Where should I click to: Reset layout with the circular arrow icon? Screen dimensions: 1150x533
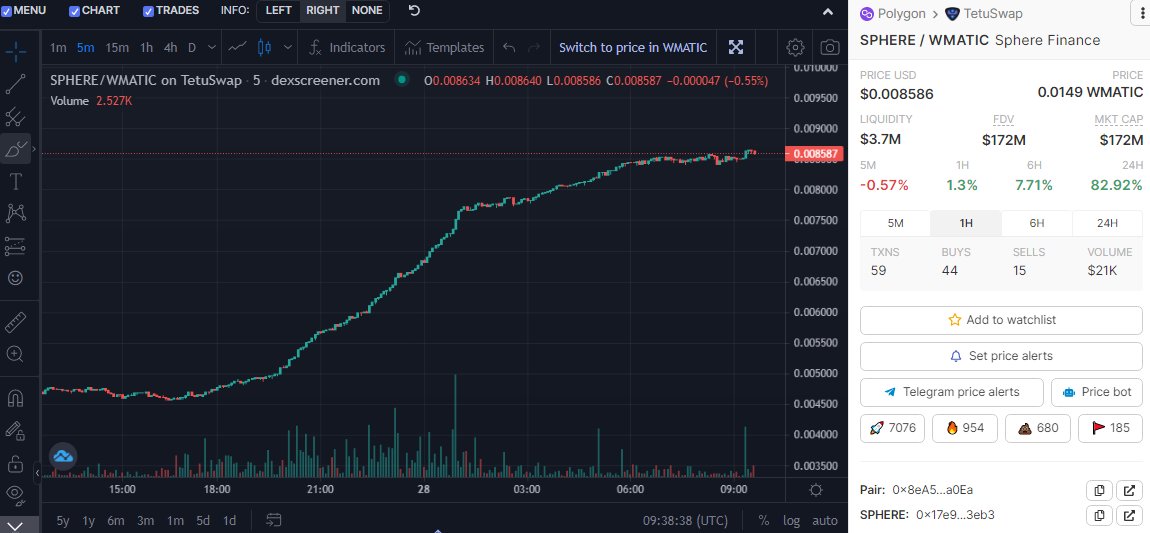(414, 10)
